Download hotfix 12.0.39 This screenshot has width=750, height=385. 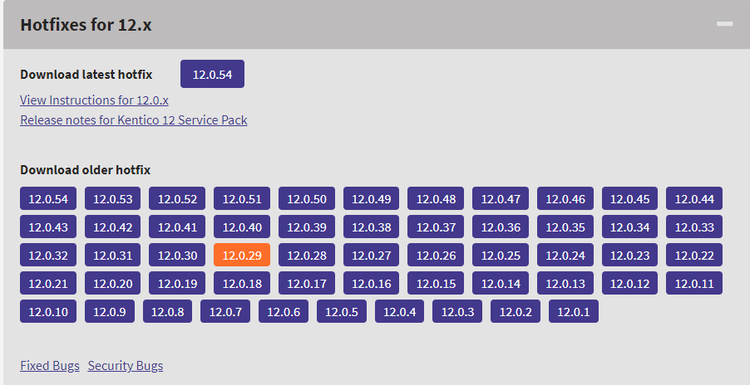click(307, 227)
